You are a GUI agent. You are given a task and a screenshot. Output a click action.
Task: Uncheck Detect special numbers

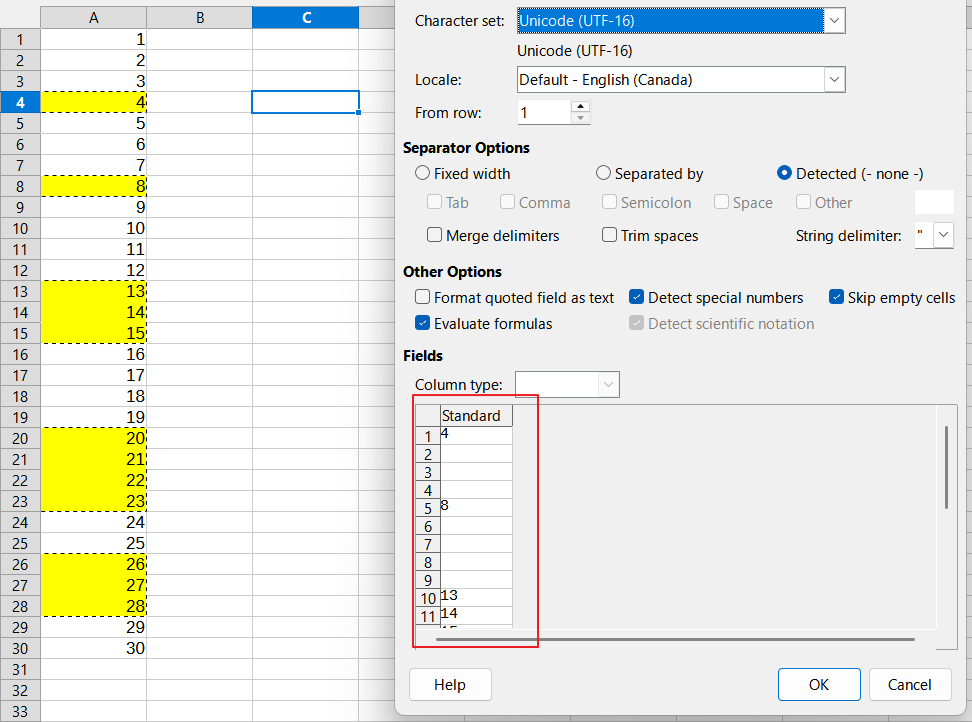click(x=636, y=298)
